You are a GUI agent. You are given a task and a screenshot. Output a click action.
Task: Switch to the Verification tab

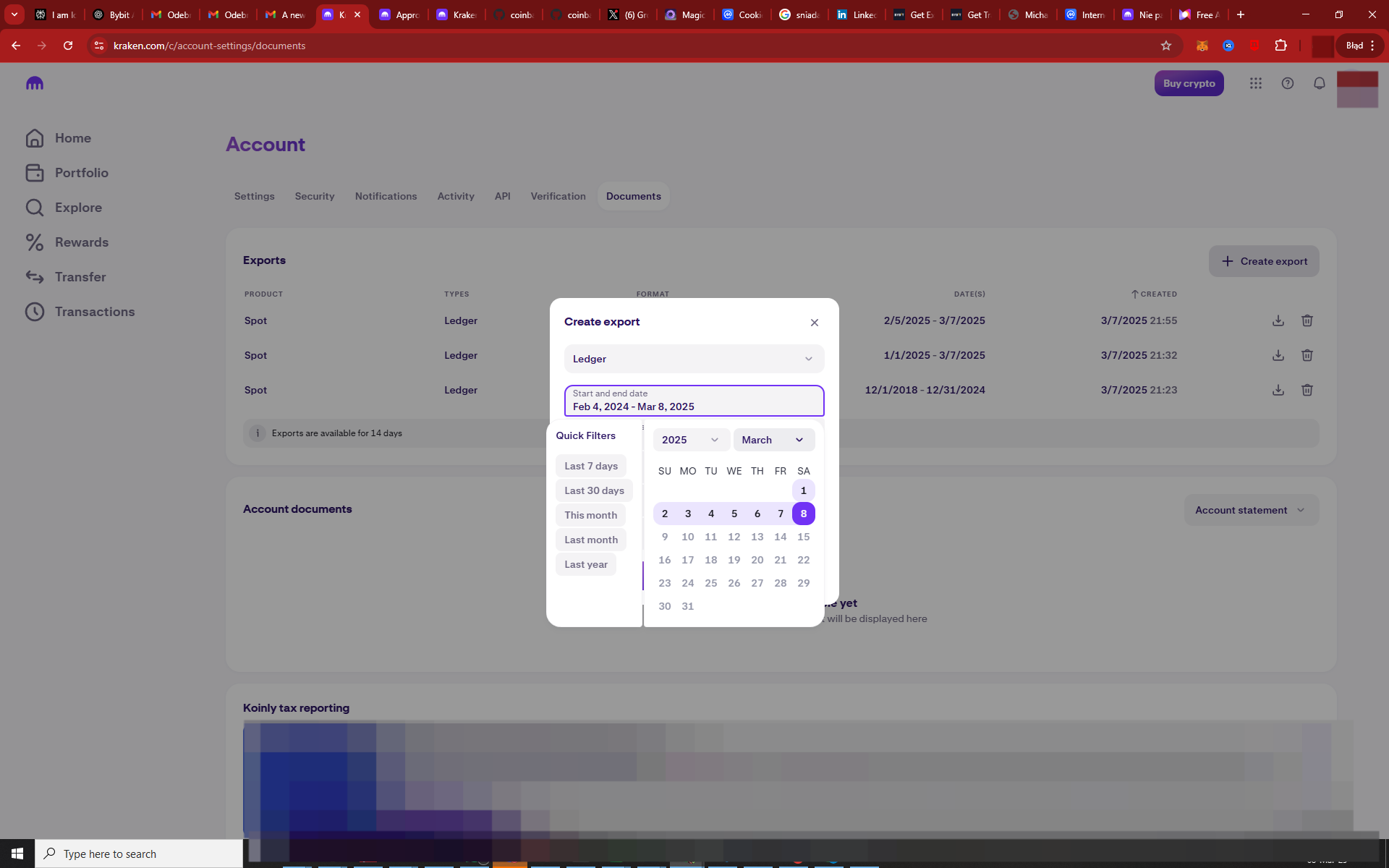(x=558, y=196)
